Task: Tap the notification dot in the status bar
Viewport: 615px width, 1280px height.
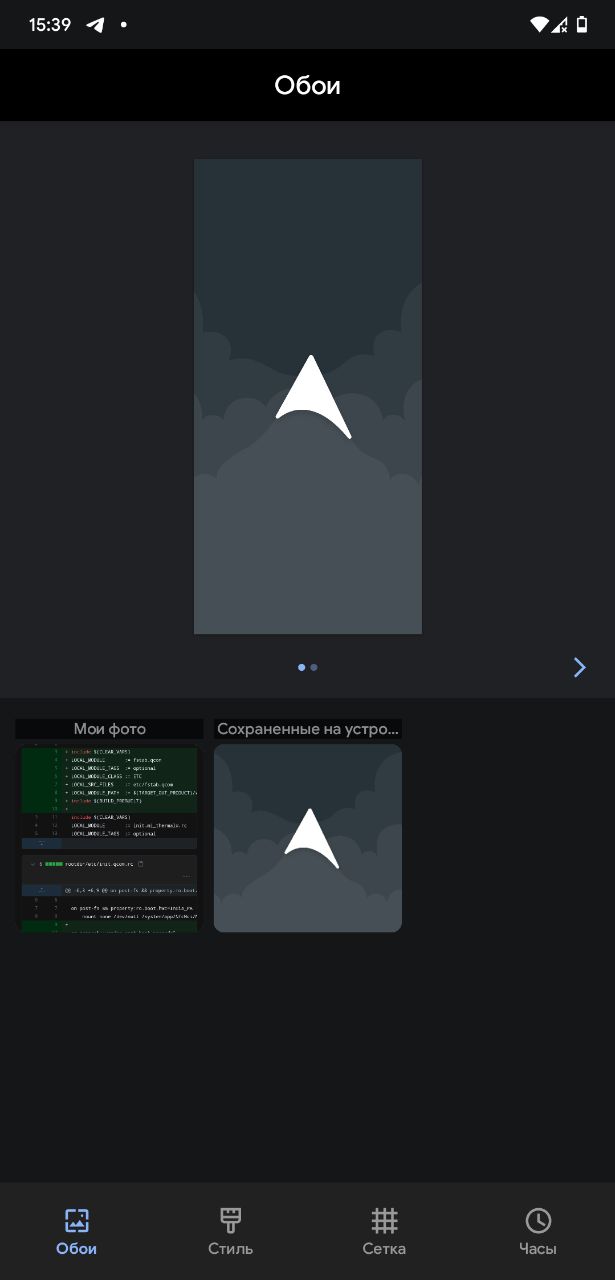Action: click(124, 24)
